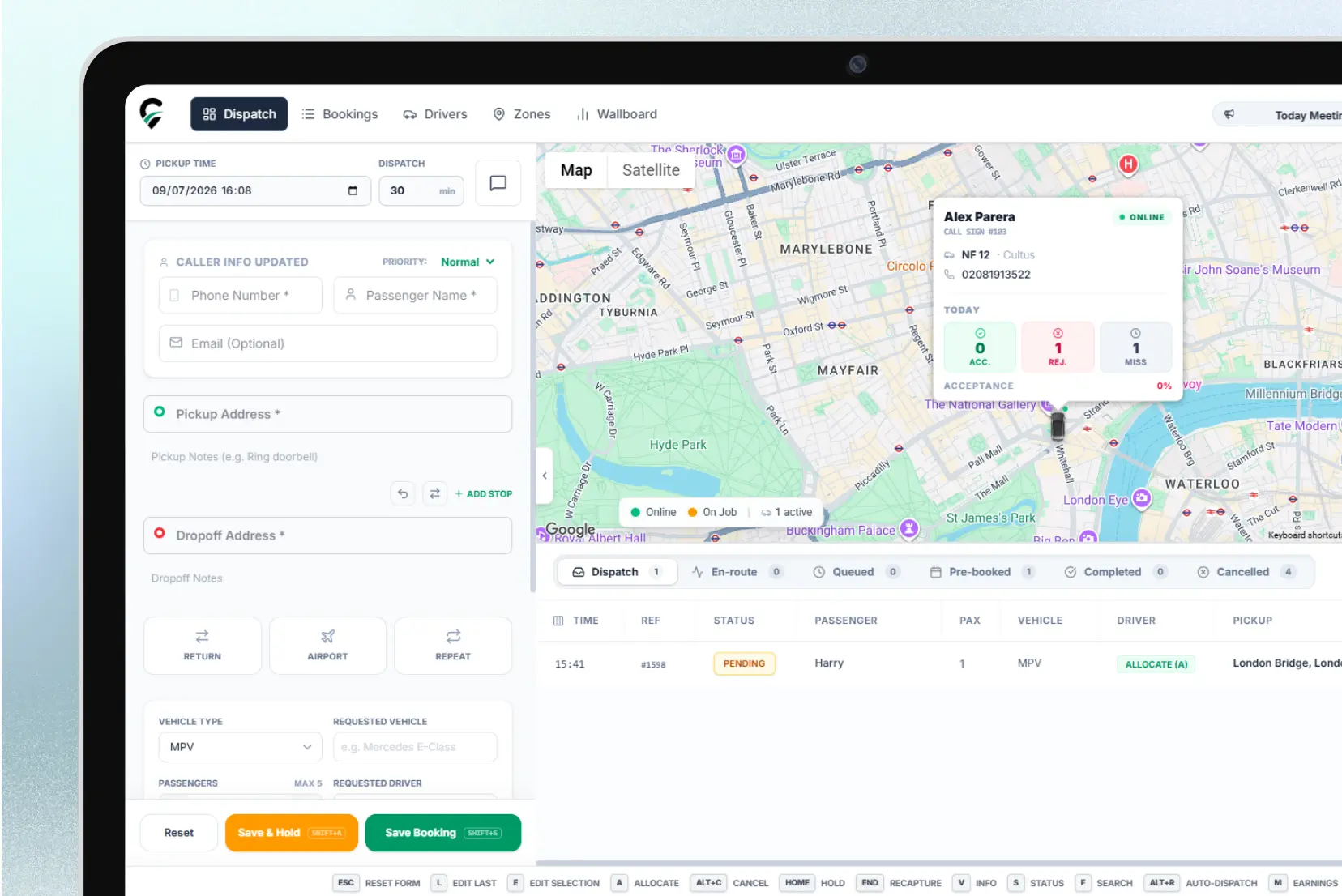Open the notes comment icon button
1342x896 pixels.
498,183
